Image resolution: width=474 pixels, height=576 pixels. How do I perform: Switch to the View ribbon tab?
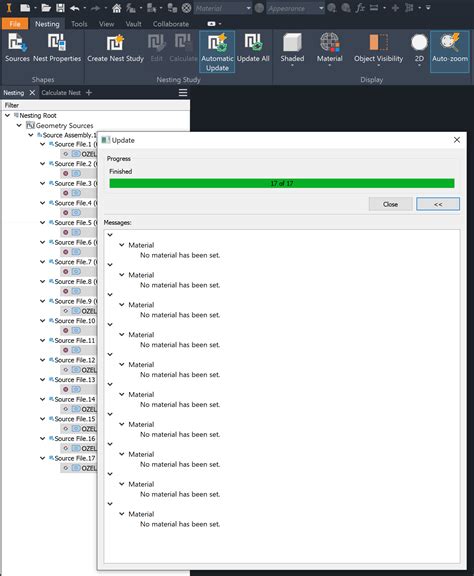pyautogui.click(x=106, y=24)
